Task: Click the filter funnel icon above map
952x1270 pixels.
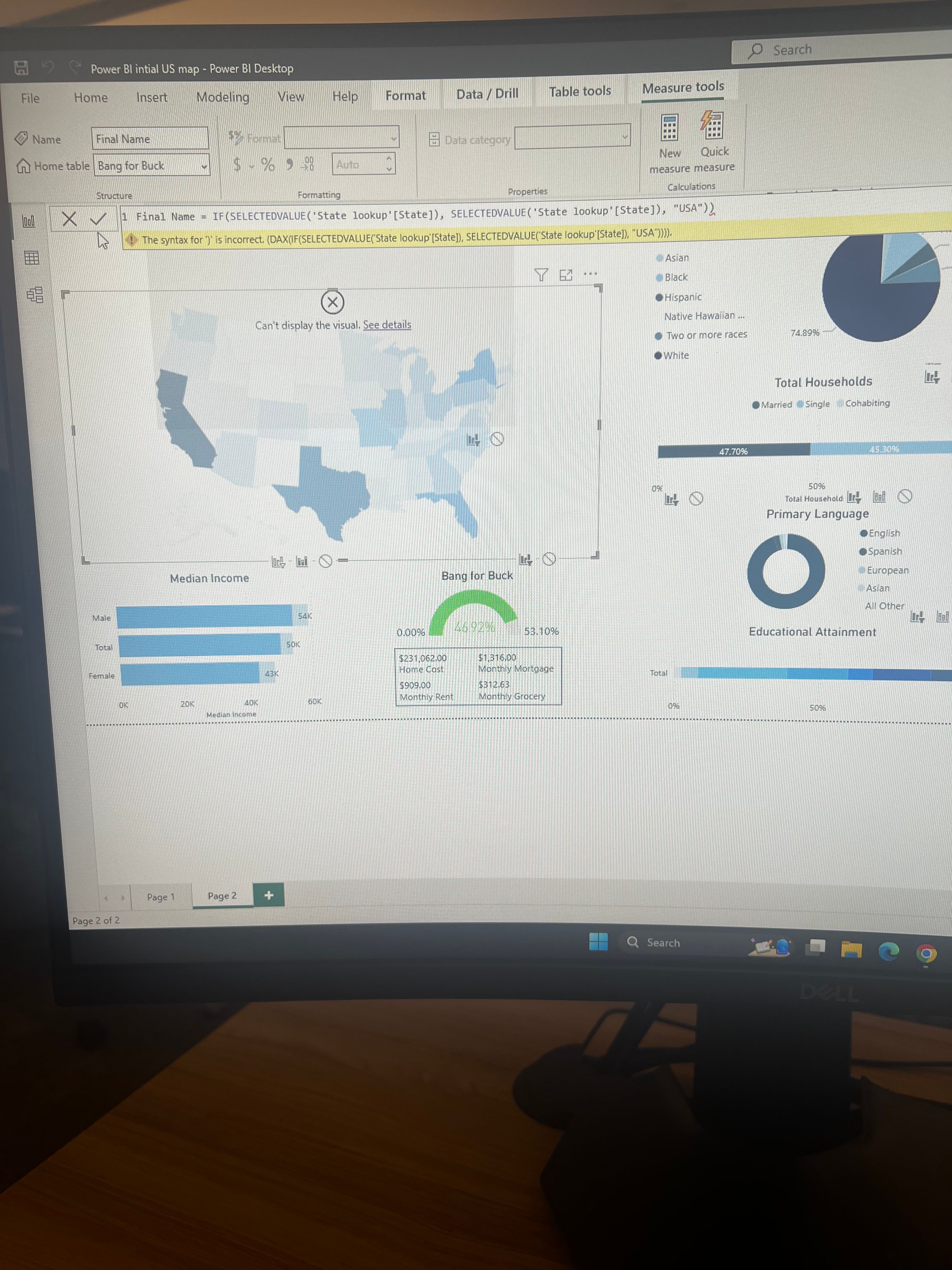Action: (541, 275)
